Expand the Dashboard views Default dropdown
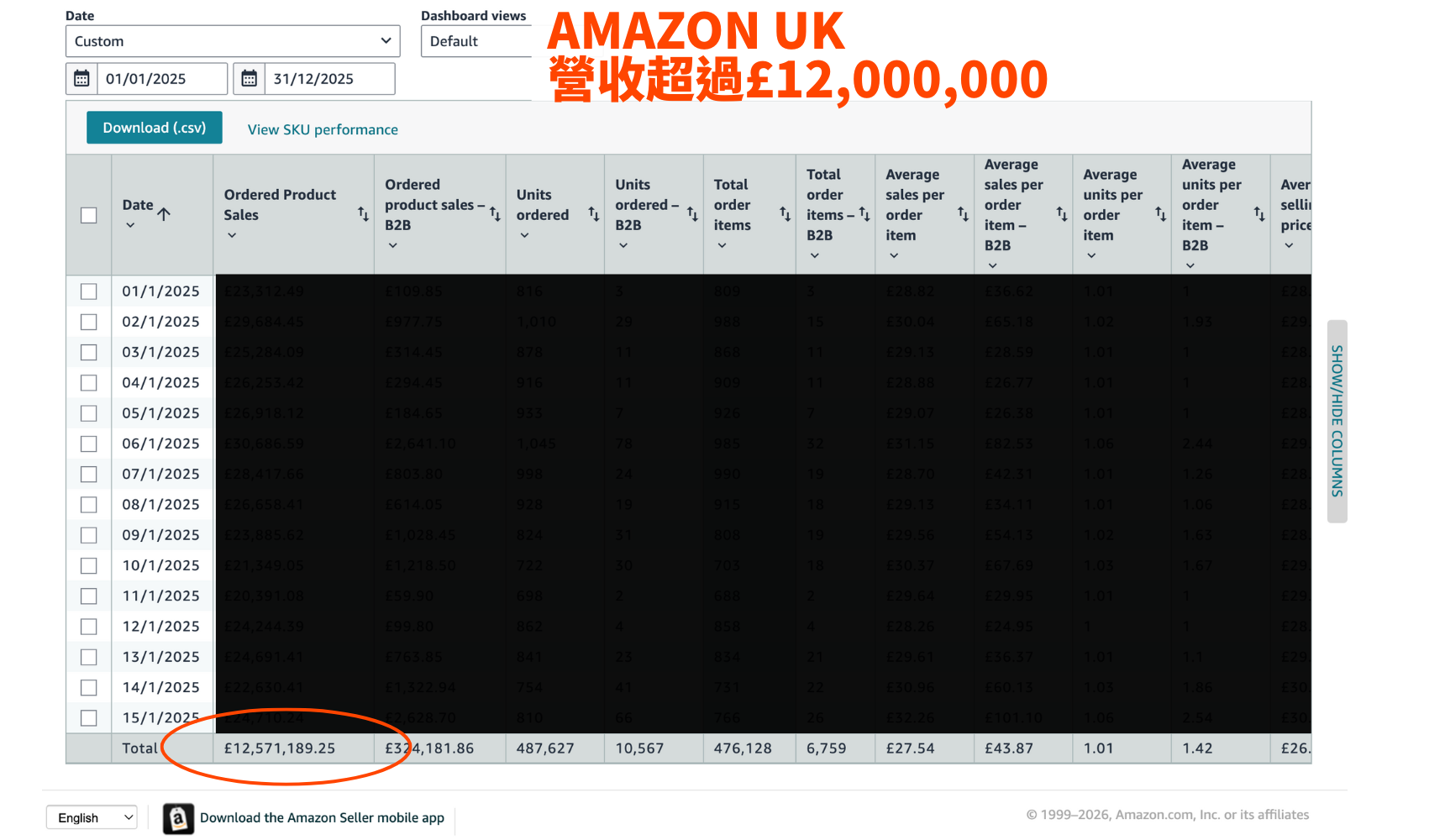1445x840 pixels. tap(476, 41)
